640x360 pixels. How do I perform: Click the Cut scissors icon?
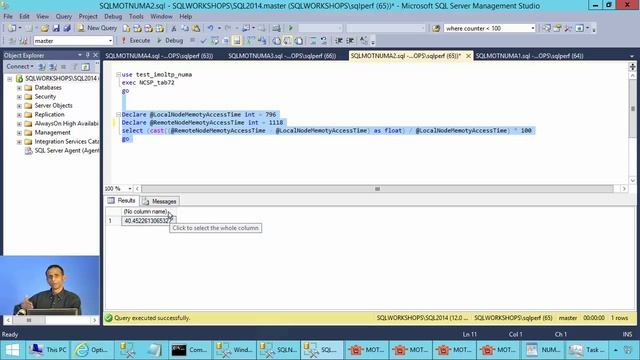pyautogui.click(x=174, y=28)
